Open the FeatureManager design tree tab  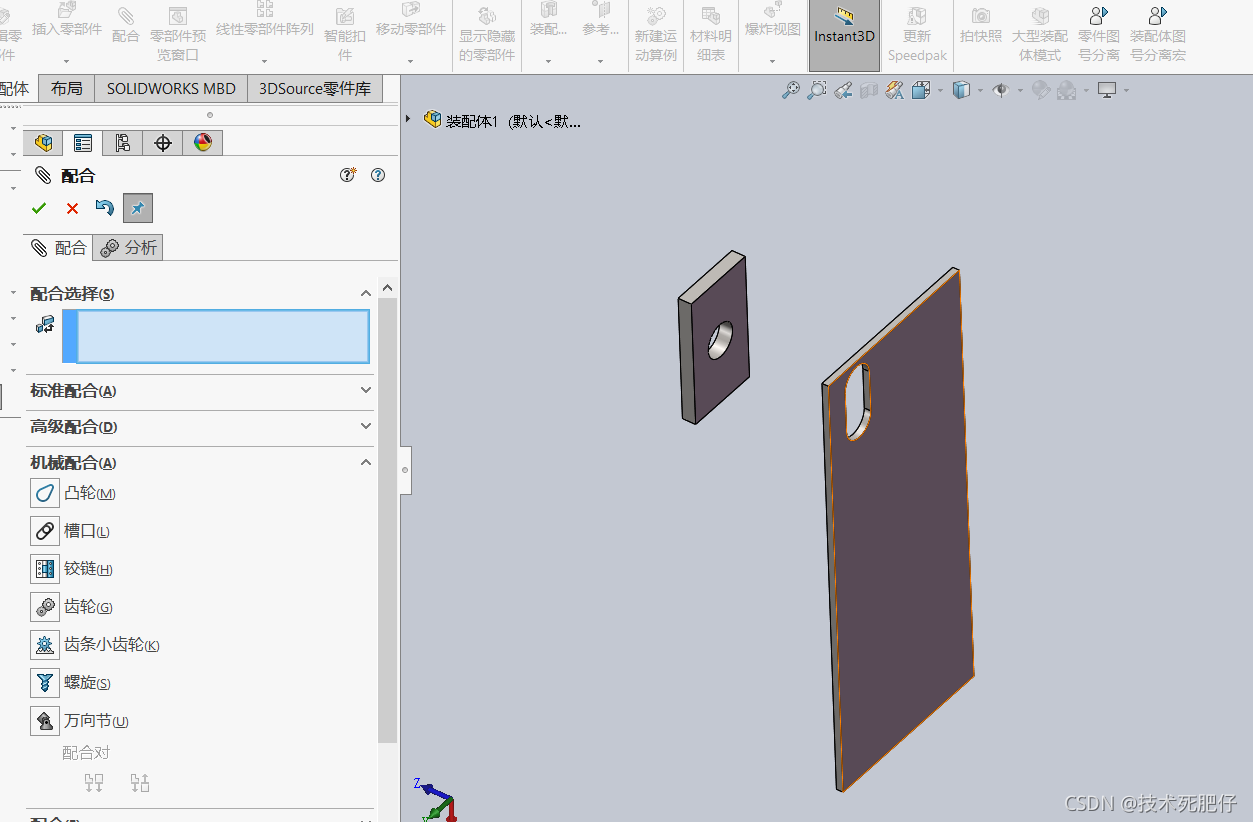click(43, 143)
